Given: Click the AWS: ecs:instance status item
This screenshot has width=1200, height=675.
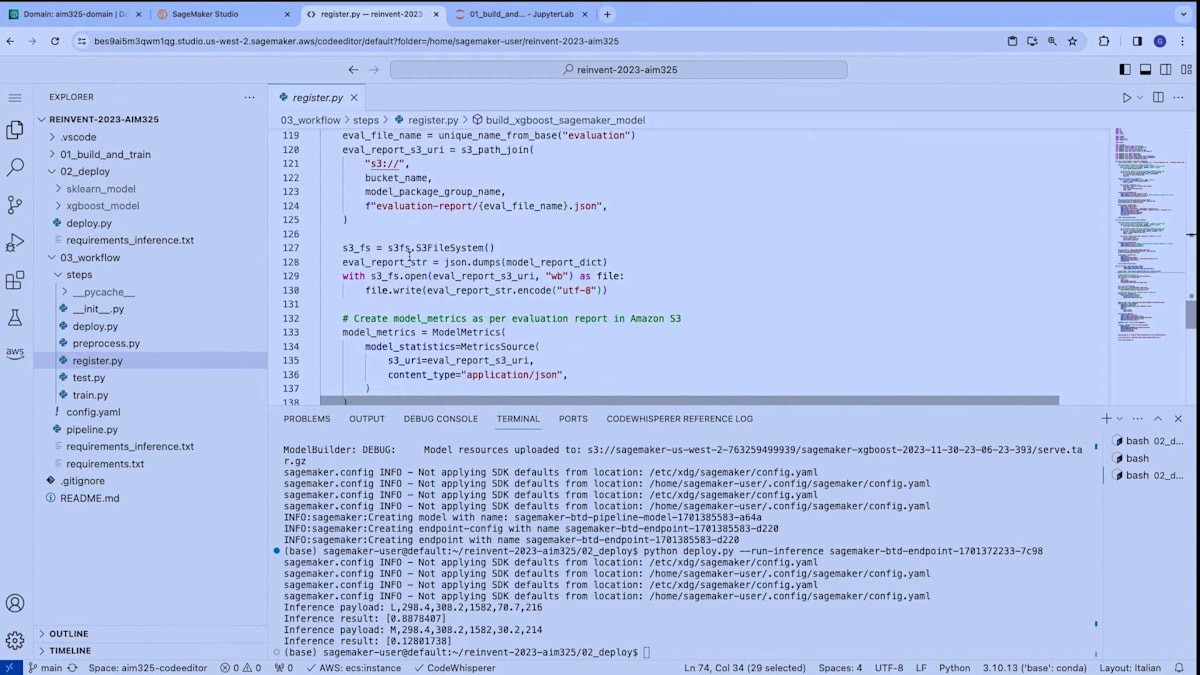Looking at the screenshot, I should (x=353, y=667).
